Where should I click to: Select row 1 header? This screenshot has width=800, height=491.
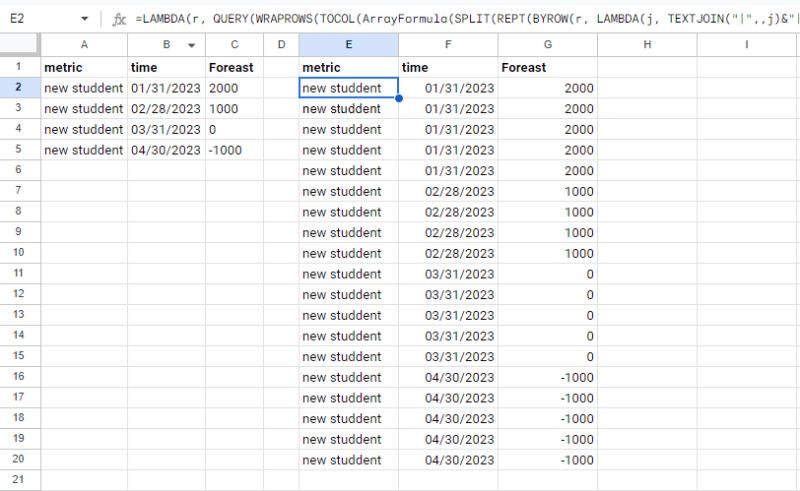[x=18, y=67]
